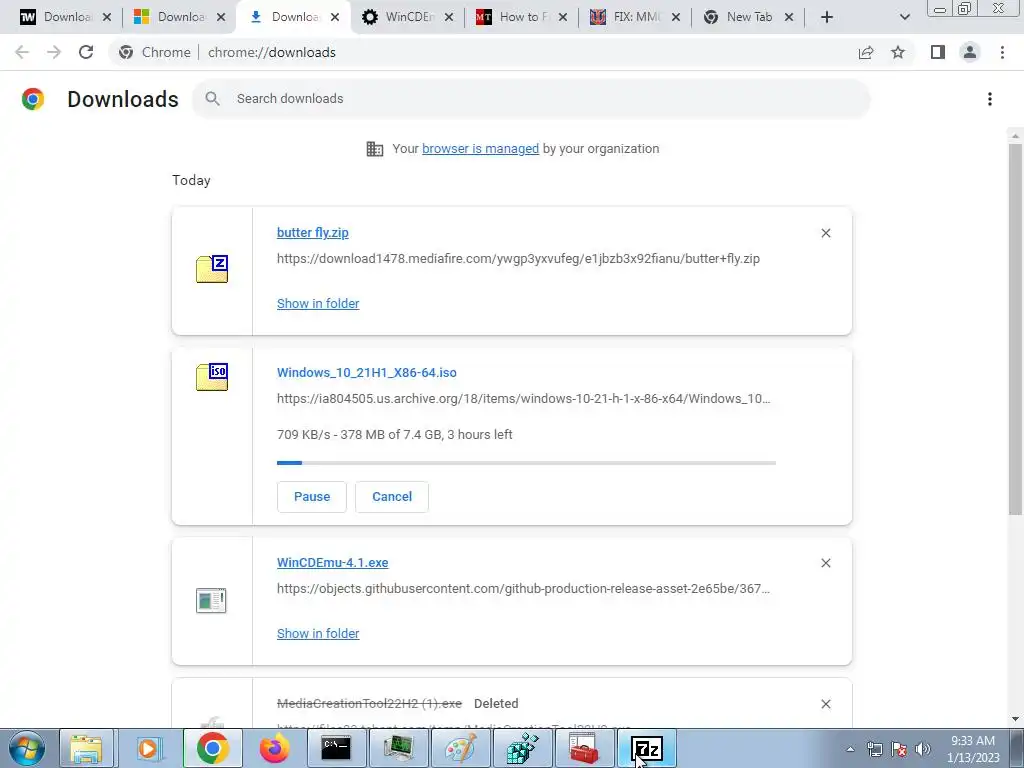Pause the Windows 10 ISO download
This screenshot has width=1024, height=768.
(x=312, y=497)
